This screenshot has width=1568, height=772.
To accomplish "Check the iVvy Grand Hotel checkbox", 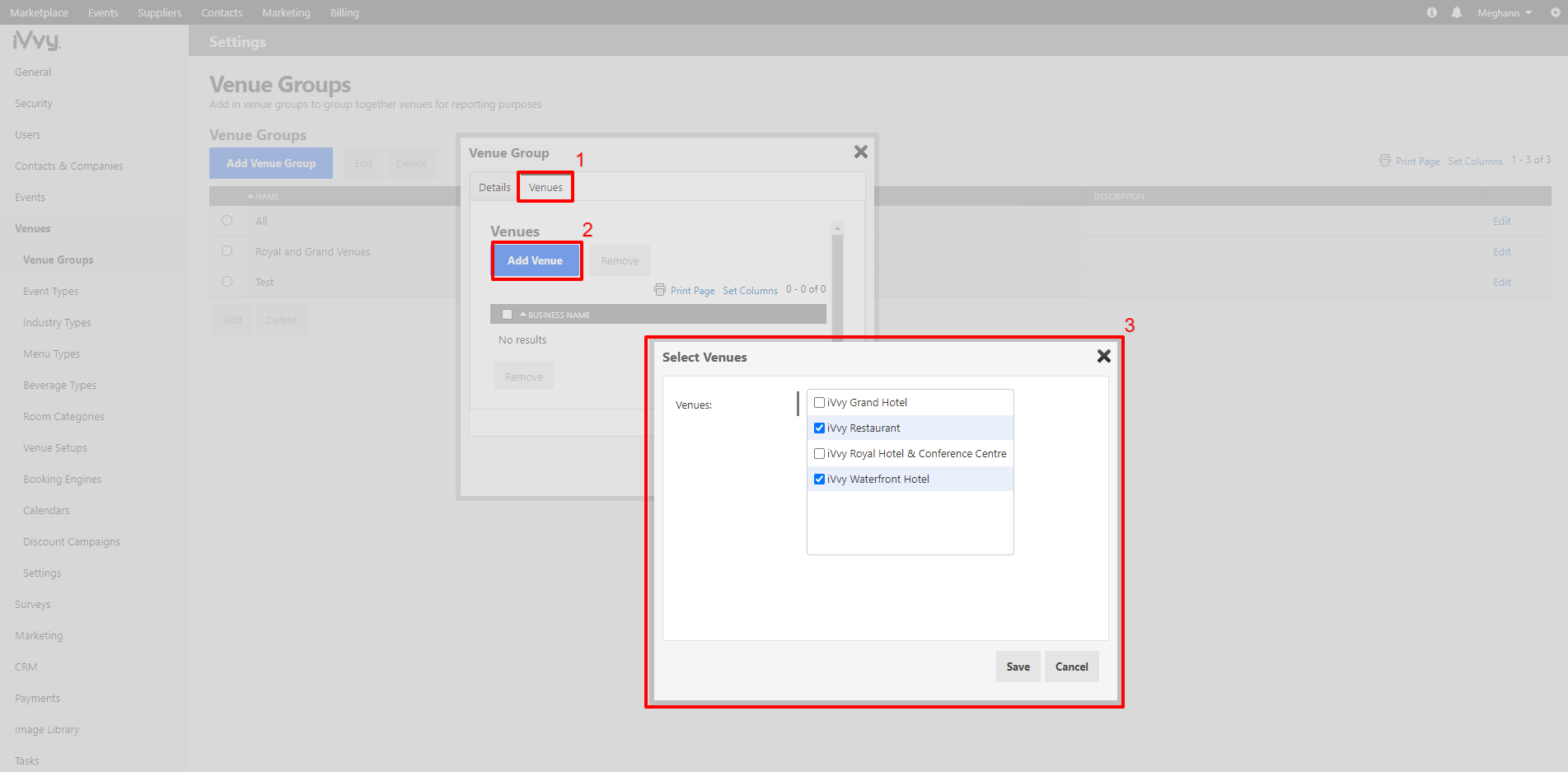I will pyautogui.click(x=819, y=402).
